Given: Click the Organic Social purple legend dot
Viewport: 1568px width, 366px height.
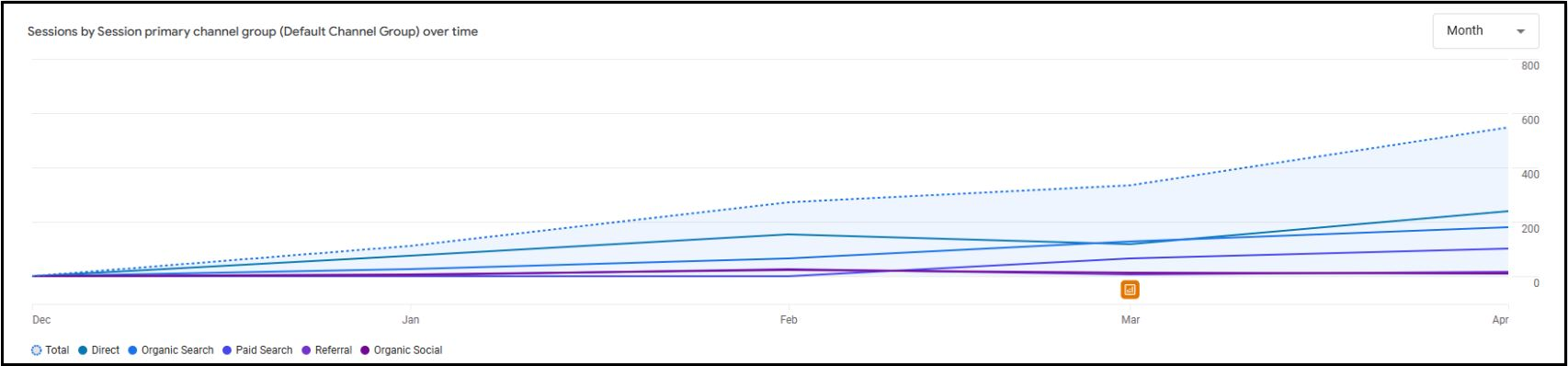Looking at the screenshot, I should [365, 350].
